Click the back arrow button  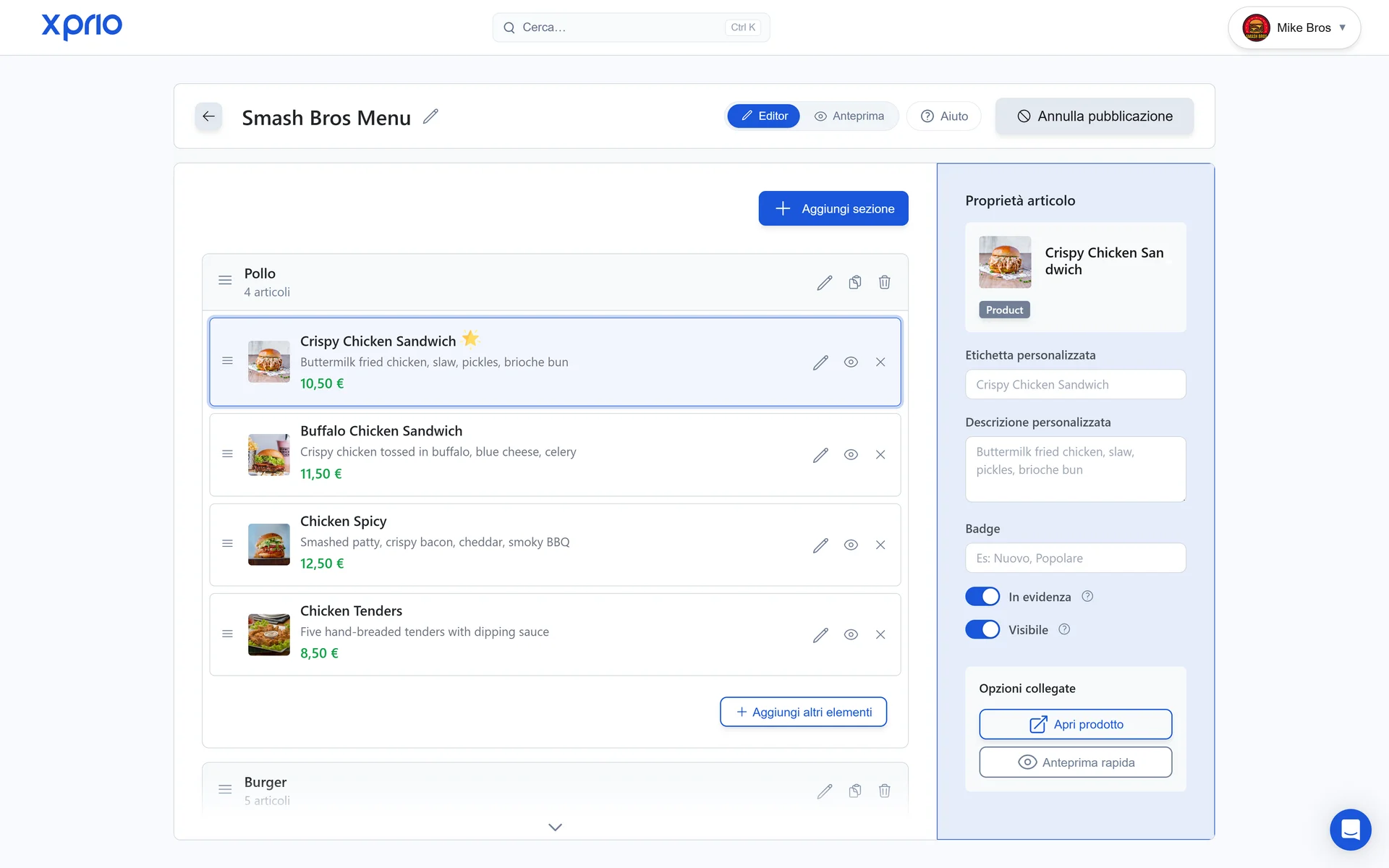[208, 116]
